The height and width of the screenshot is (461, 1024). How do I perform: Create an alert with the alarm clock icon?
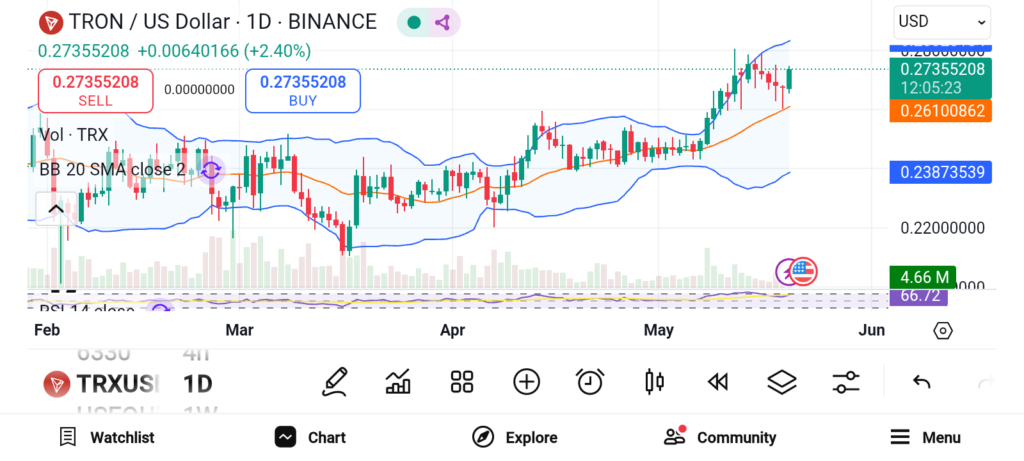pos(590,381)
